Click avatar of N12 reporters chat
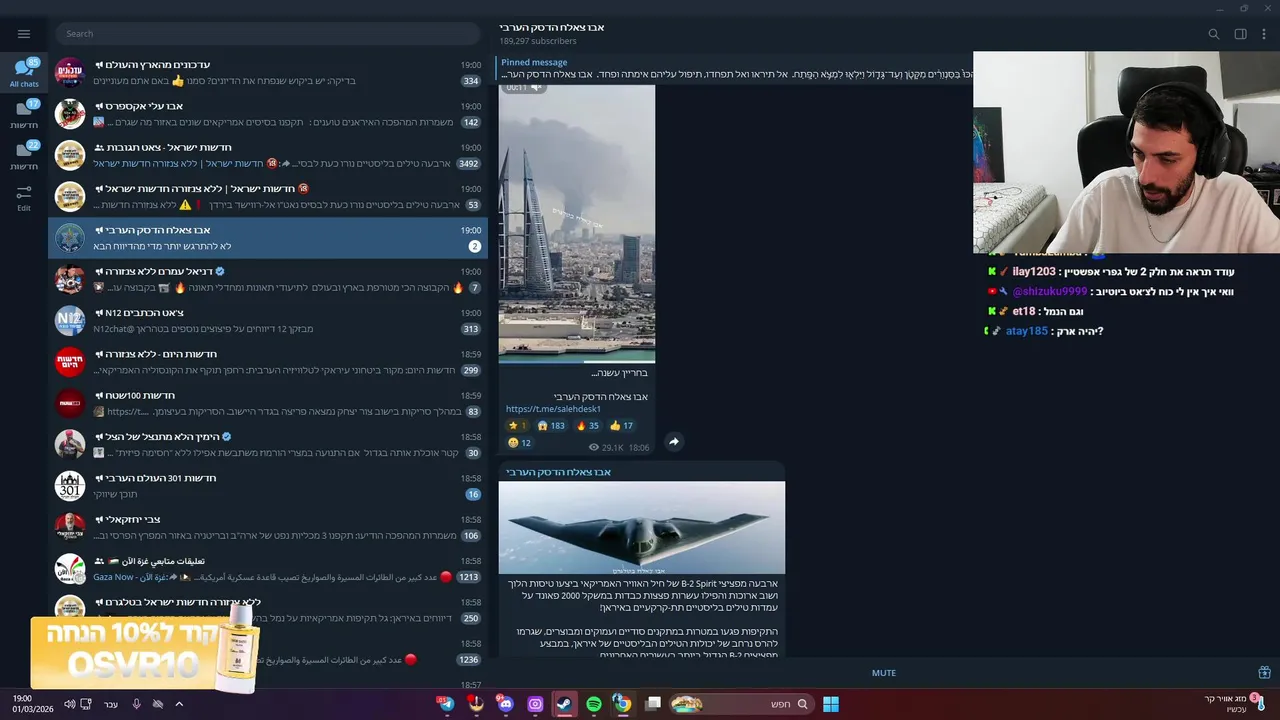Viewport: 1280px width, 720px height. click(x=69, y=320)
